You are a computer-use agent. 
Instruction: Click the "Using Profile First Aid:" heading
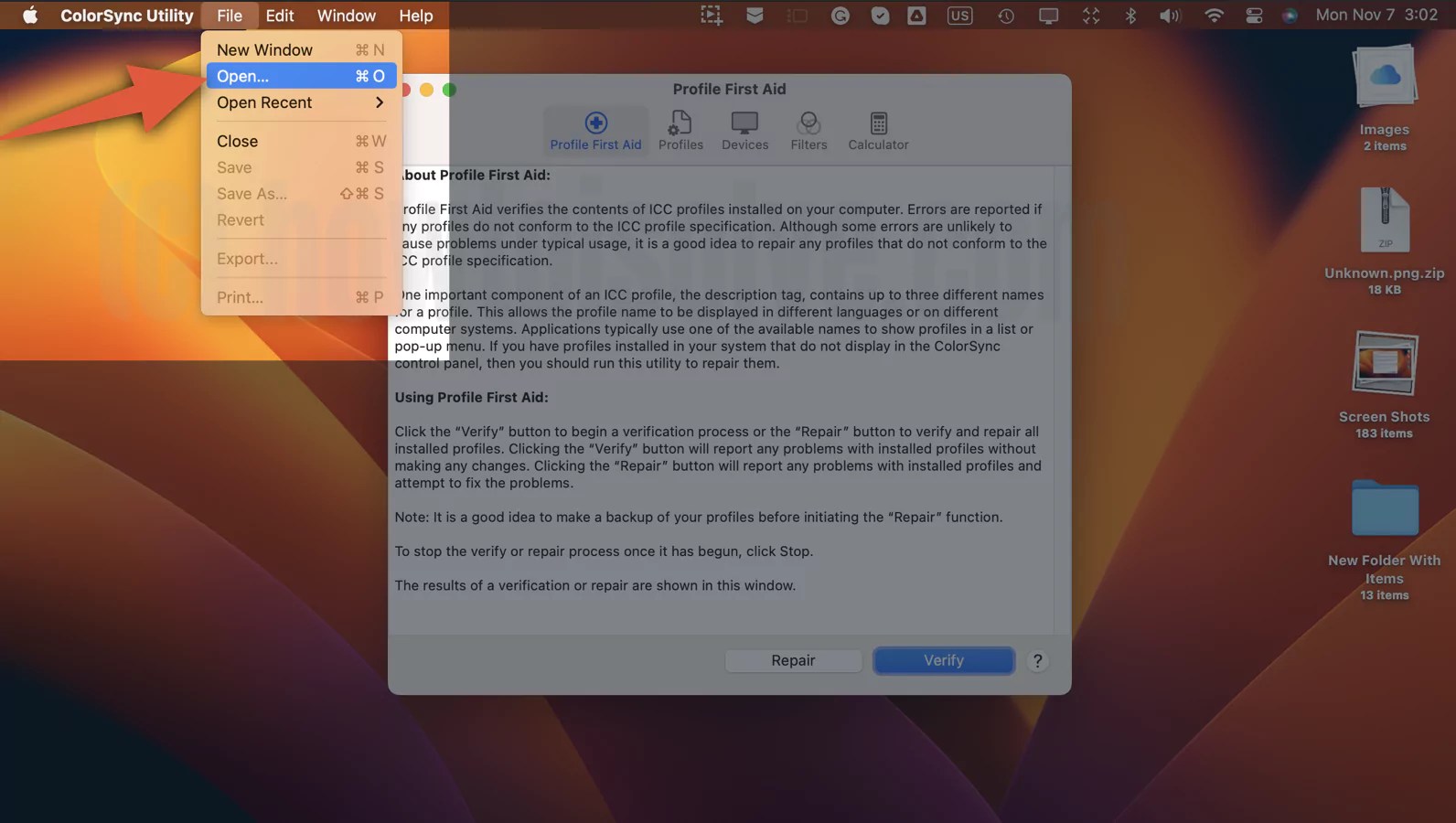coord(471,397)
